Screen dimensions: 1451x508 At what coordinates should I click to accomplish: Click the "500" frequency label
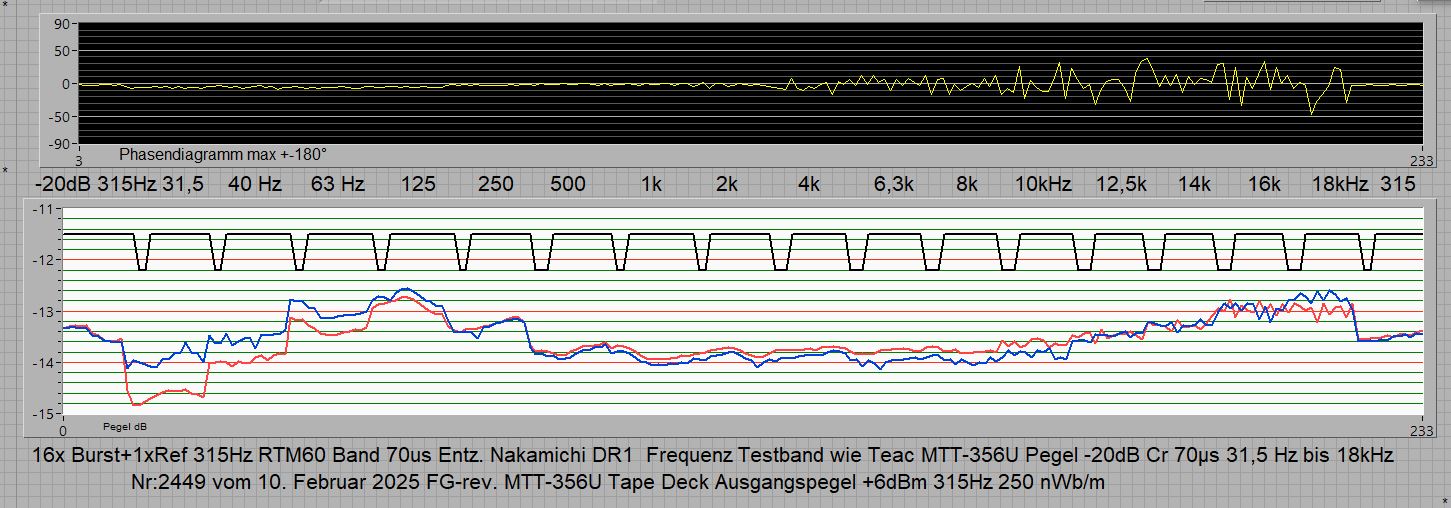click(567, 184)
